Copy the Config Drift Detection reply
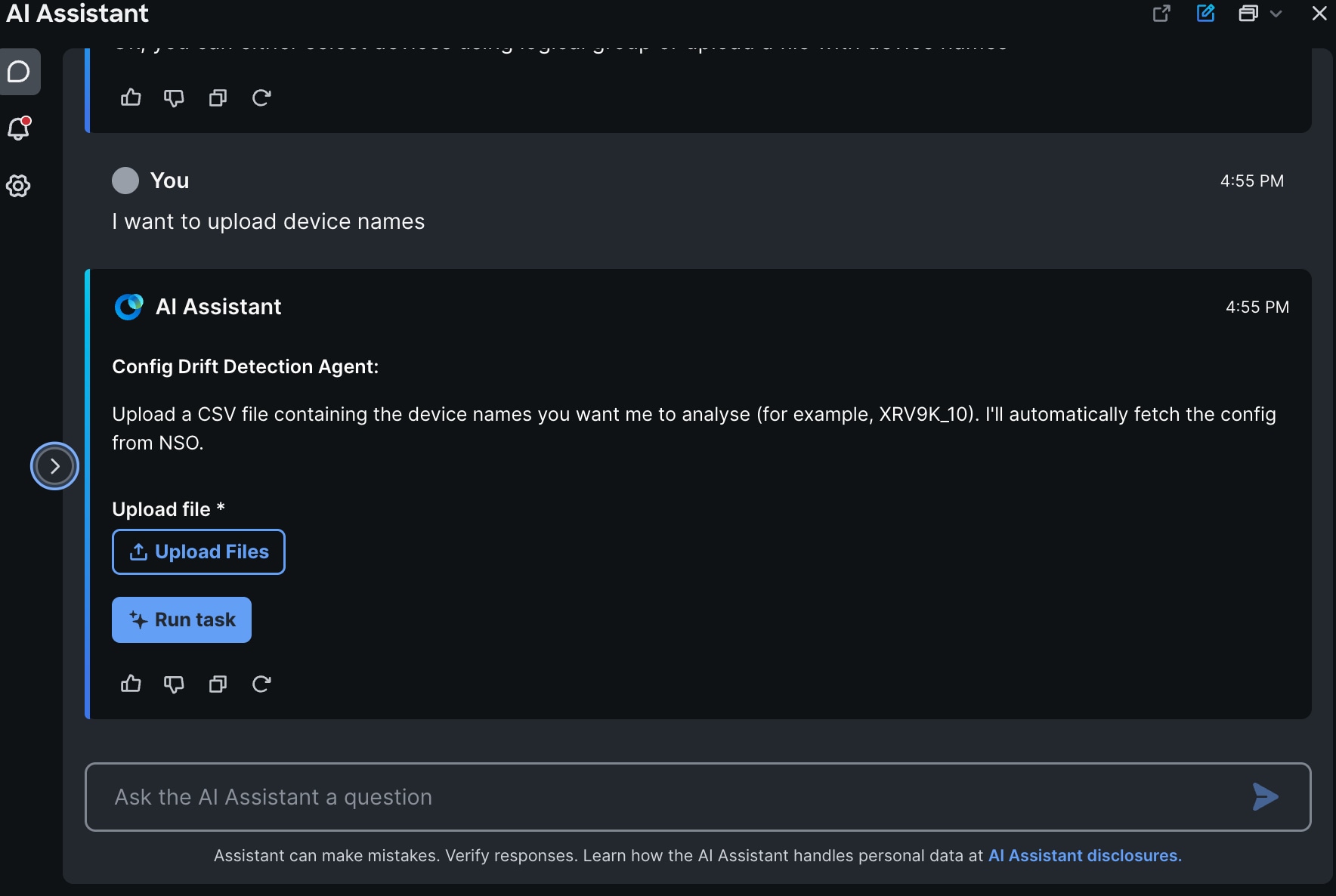 (x=218, y=684)
